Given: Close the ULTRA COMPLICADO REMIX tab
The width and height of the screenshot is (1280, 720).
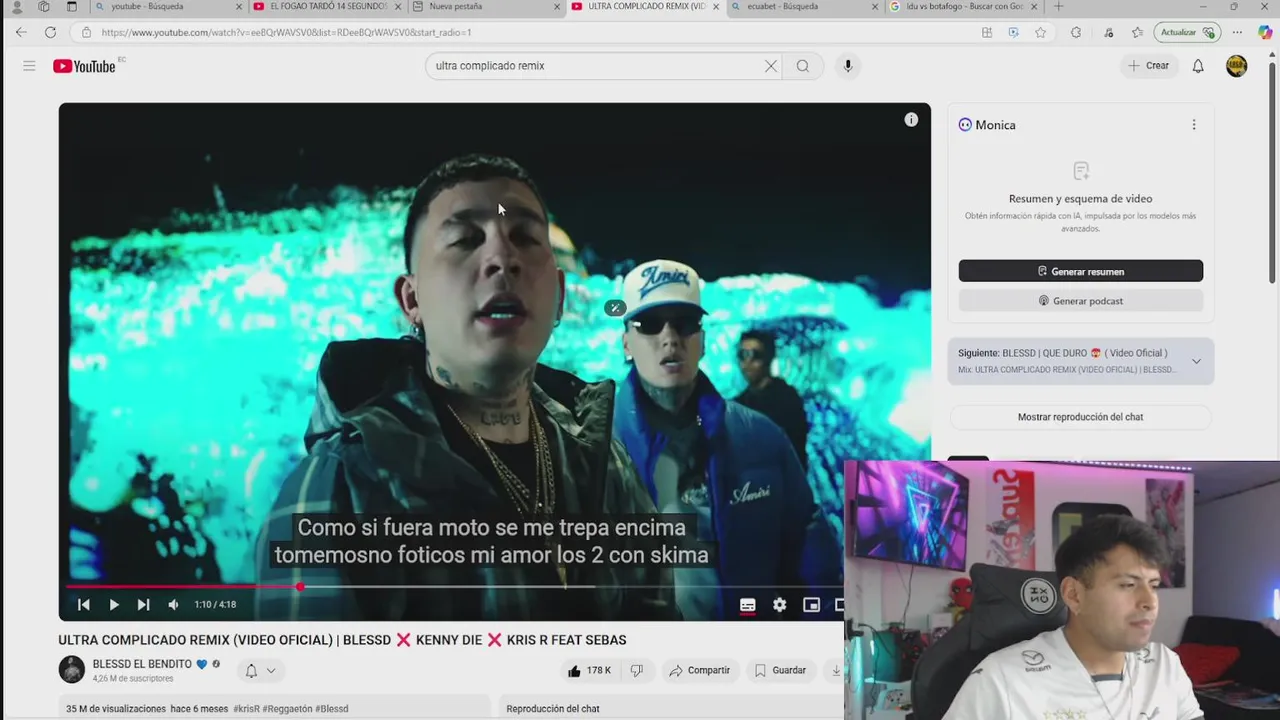Looking at the screenshot, I should click(x=716, y=7).
